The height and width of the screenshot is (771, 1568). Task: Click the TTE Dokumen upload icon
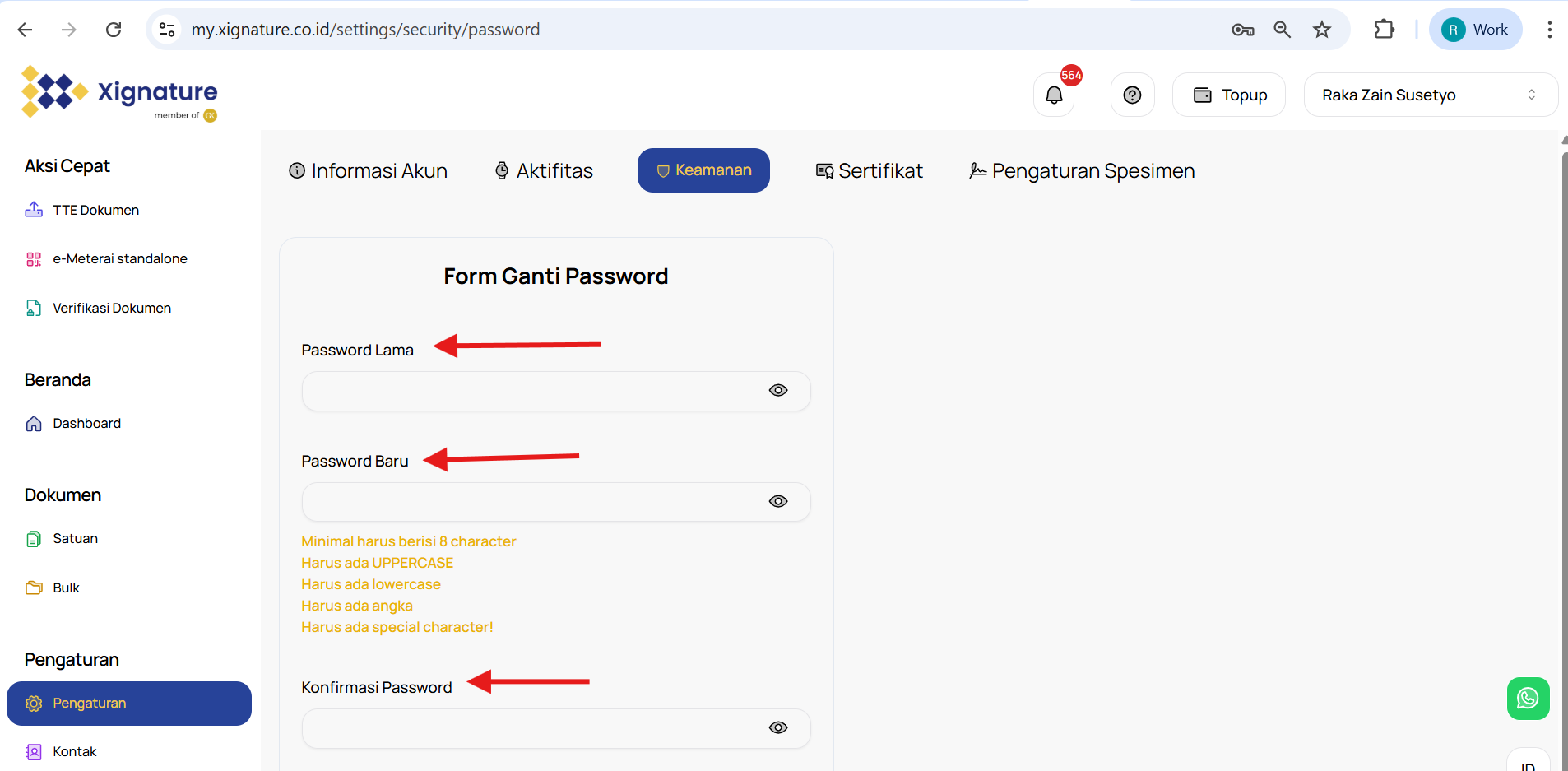point(34,210)
